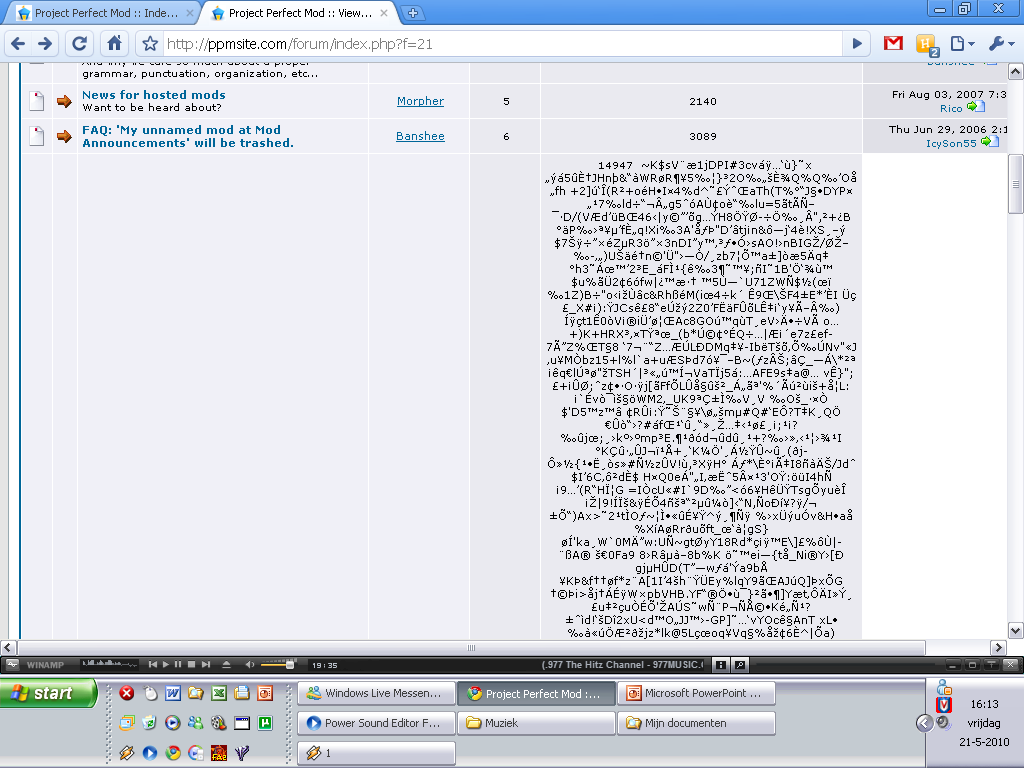Click the horizontal scrollbar left arrow

point(8,648)
